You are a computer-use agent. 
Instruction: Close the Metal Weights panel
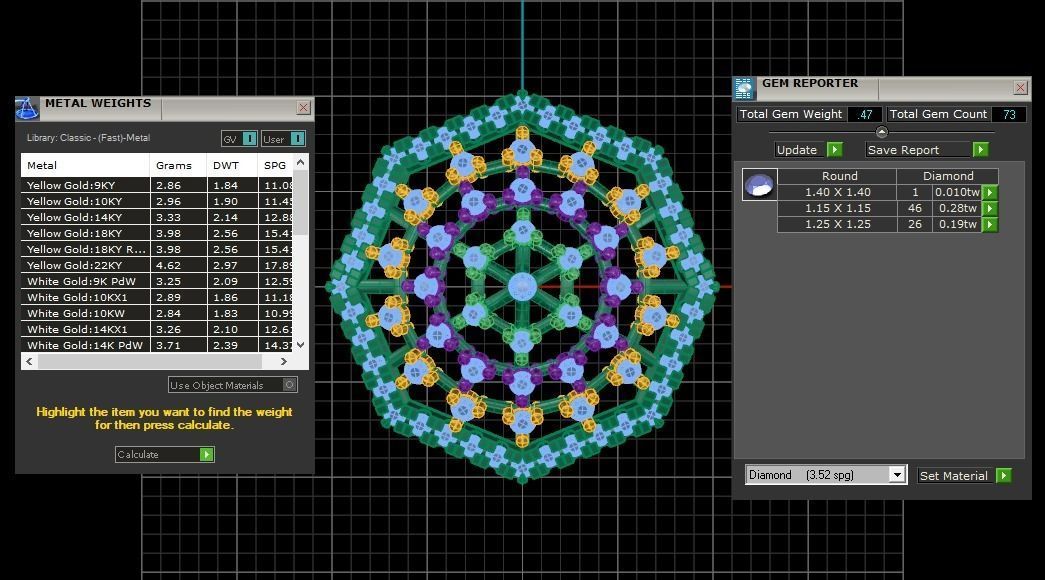coord(303,107)
